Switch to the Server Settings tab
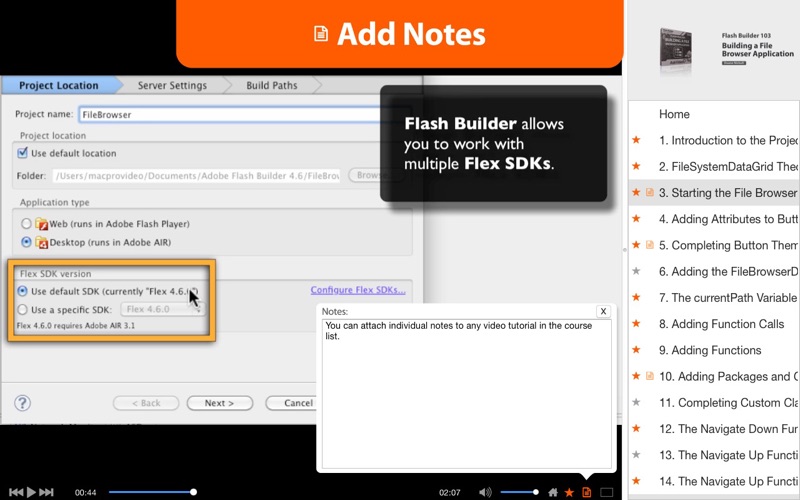Image resolution: width=800 pixels, height=500 pixels. click(172, 85)
